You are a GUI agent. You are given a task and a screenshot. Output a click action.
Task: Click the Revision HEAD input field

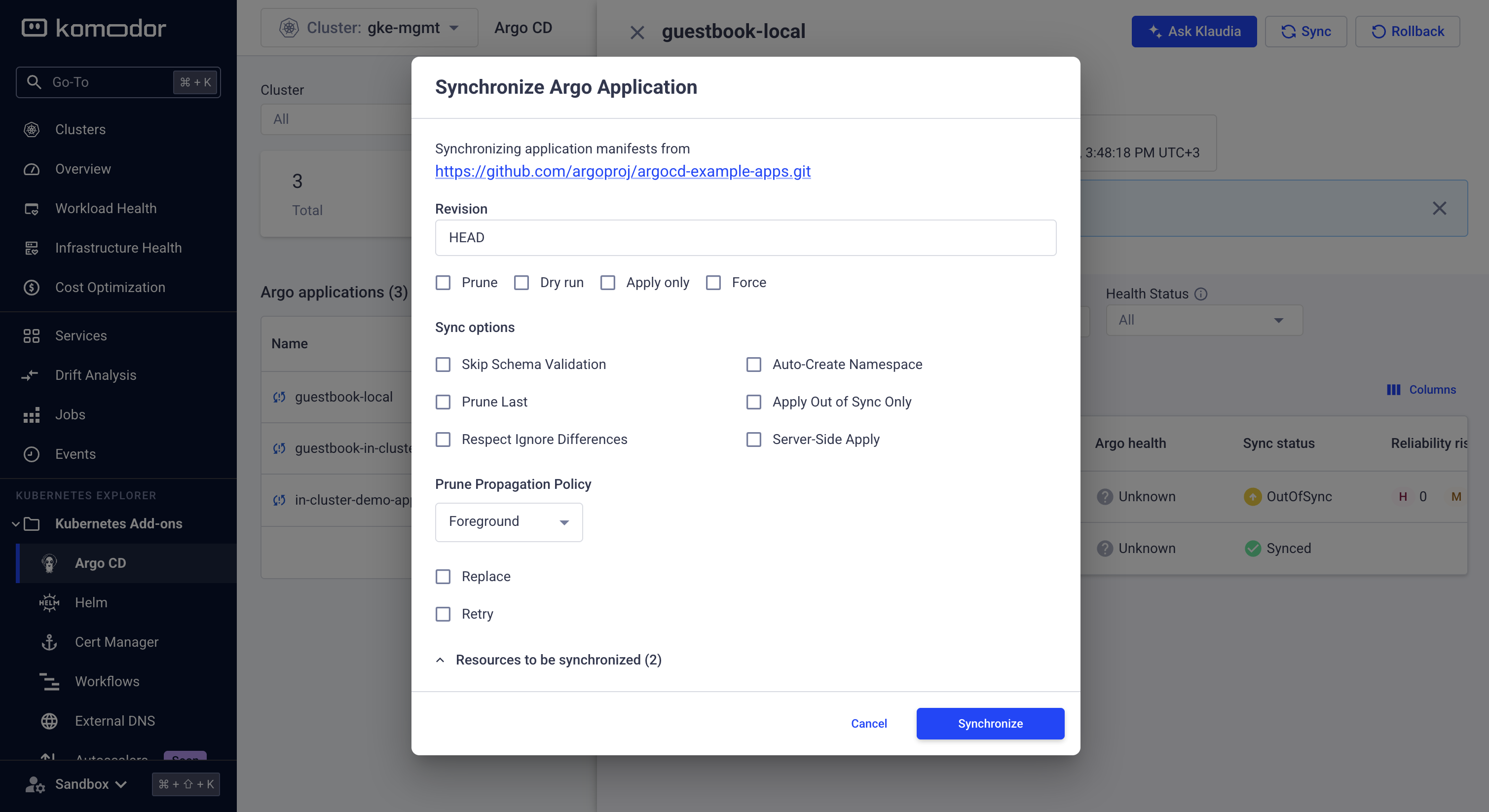(745, 237)
